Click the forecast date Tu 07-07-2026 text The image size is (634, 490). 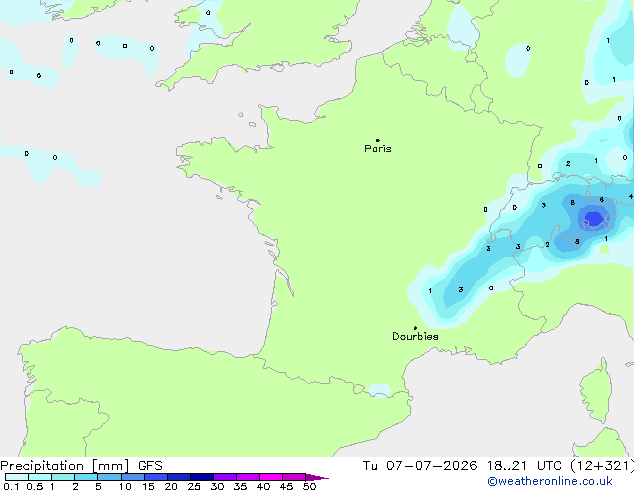click(420, 466)
